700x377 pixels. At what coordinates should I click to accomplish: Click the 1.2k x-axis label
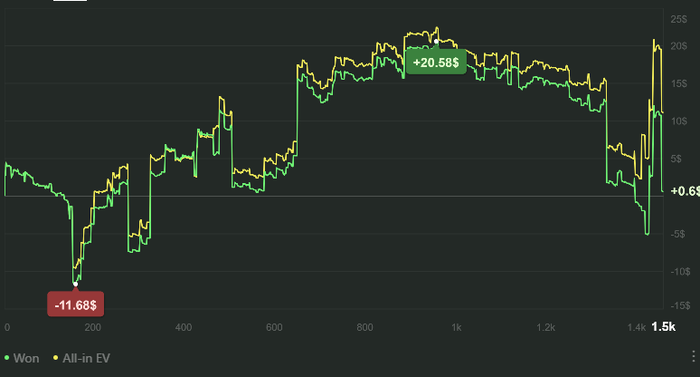pos(546,327)
